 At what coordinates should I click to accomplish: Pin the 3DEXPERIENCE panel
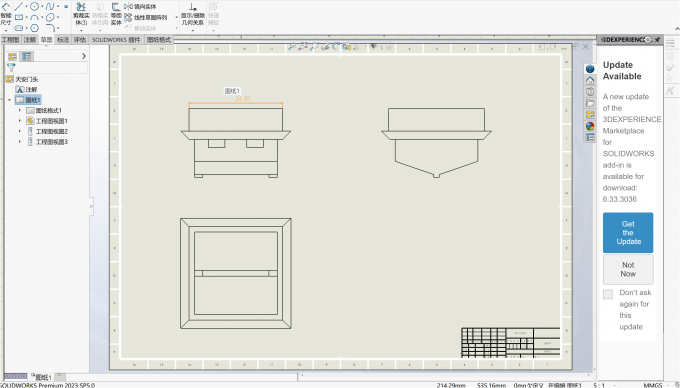(657, 39)
